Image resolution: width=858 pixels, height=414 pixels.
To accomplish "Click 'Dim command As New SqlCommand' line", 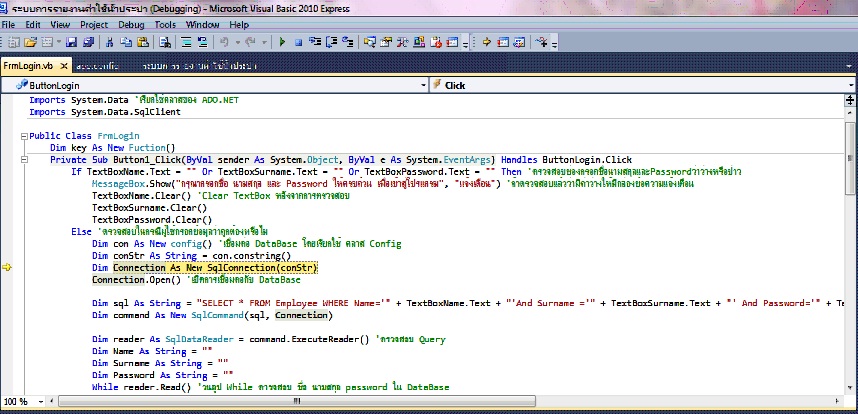I will click(x=212, y=315).
